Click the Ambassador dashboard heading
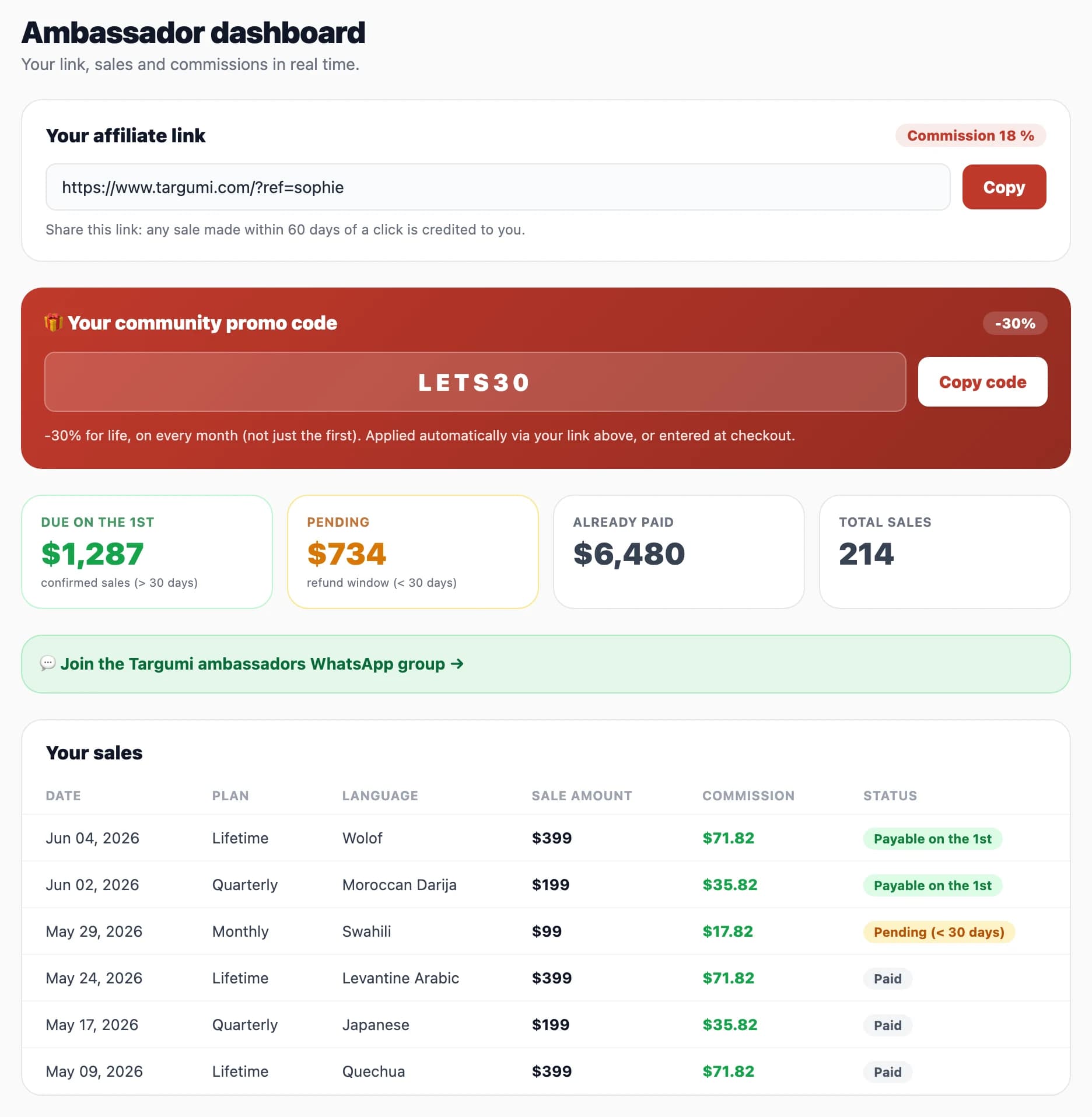The width and height of the screenshot is (1092, 1117). point(193,33)
